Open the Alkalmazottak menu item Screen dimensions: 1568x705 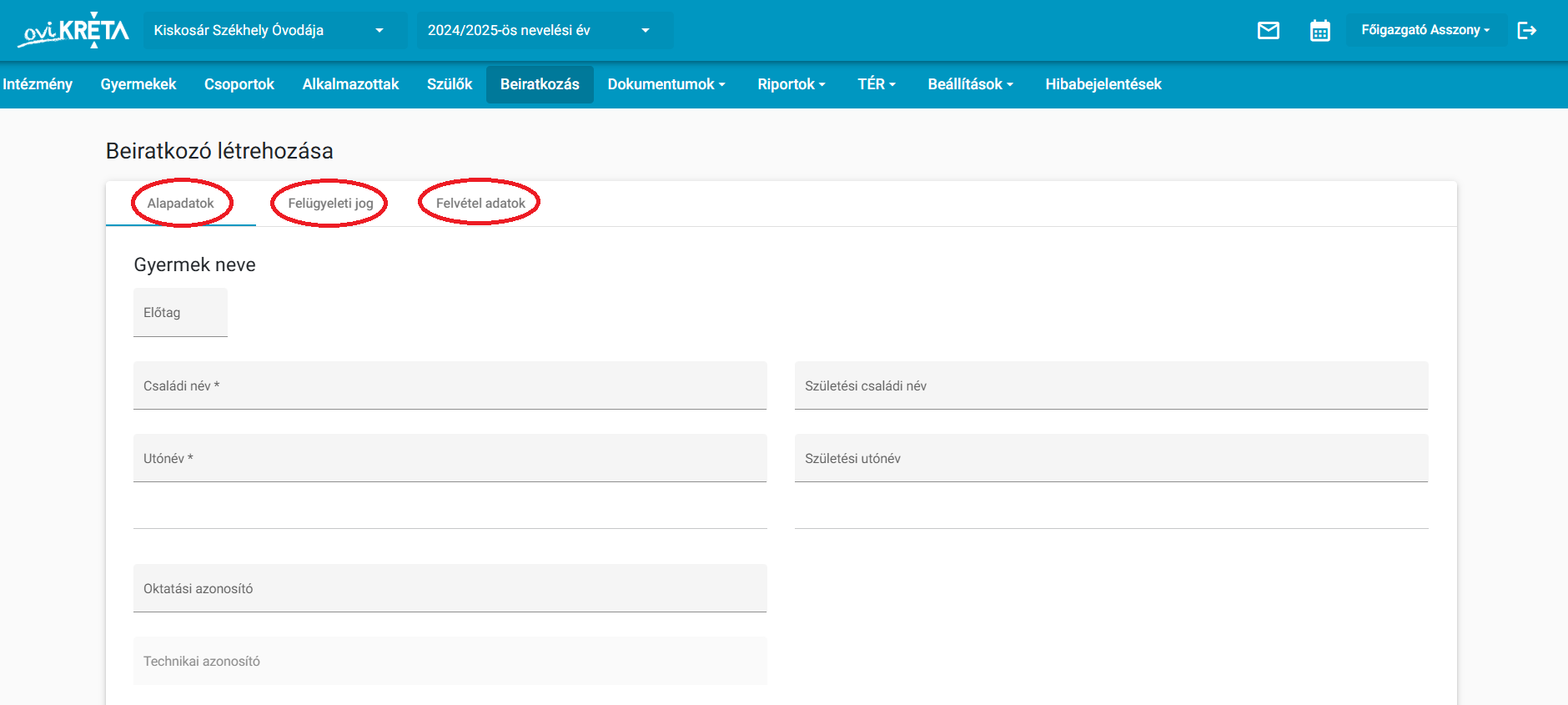tap(350, 84)
